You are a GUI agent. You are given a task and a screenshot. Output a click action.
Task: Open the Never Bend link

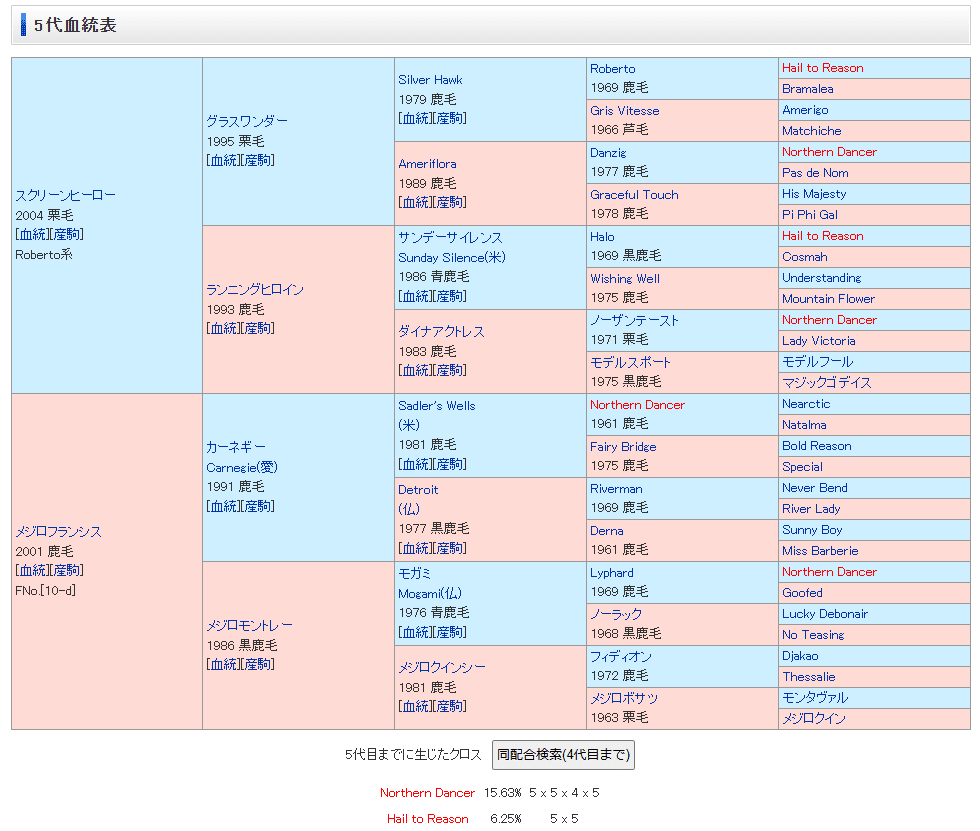click(814, 487)
